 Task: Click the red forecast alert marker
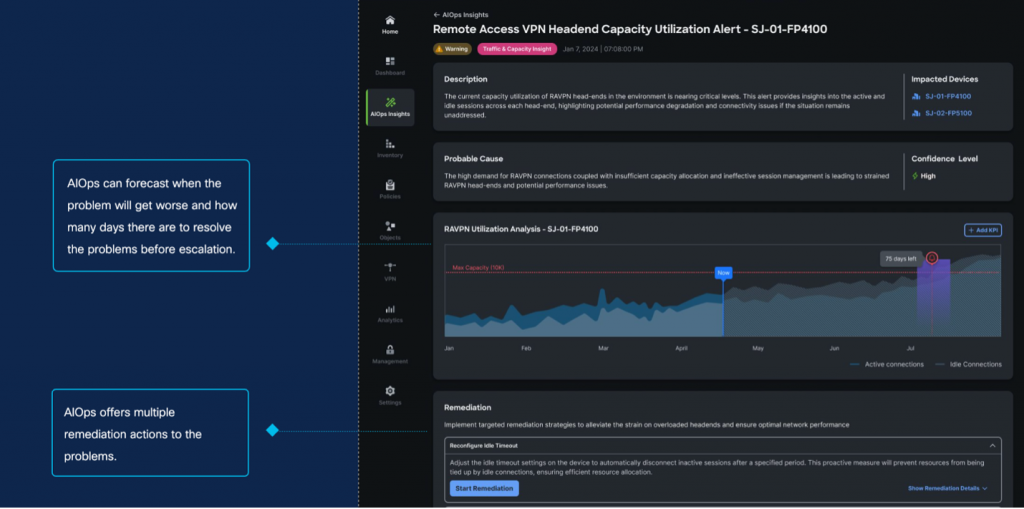(932, 257)
